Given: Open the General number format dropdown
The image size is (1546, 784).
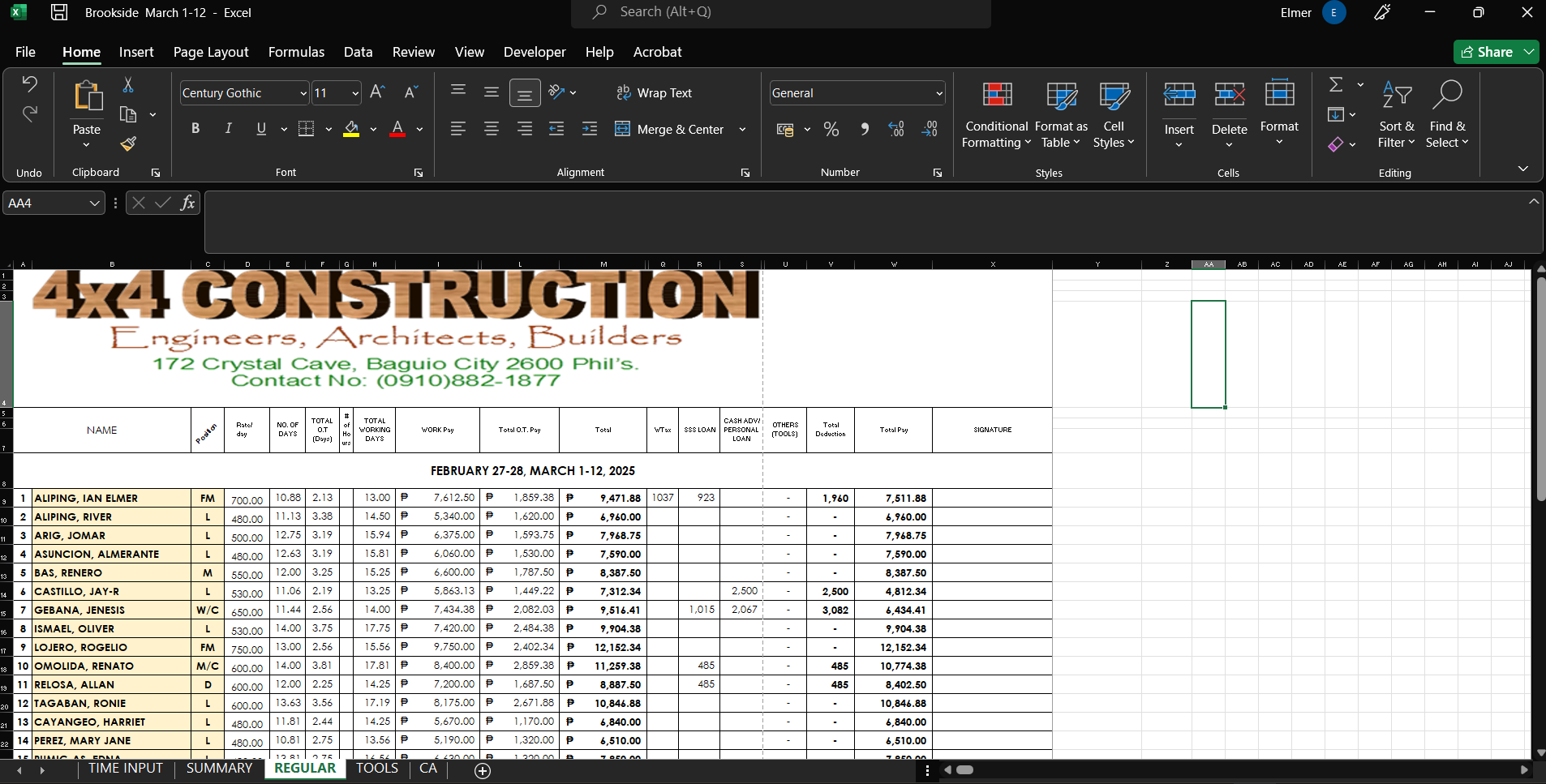Looking at the screenshot, I should (x=939, y=93).
